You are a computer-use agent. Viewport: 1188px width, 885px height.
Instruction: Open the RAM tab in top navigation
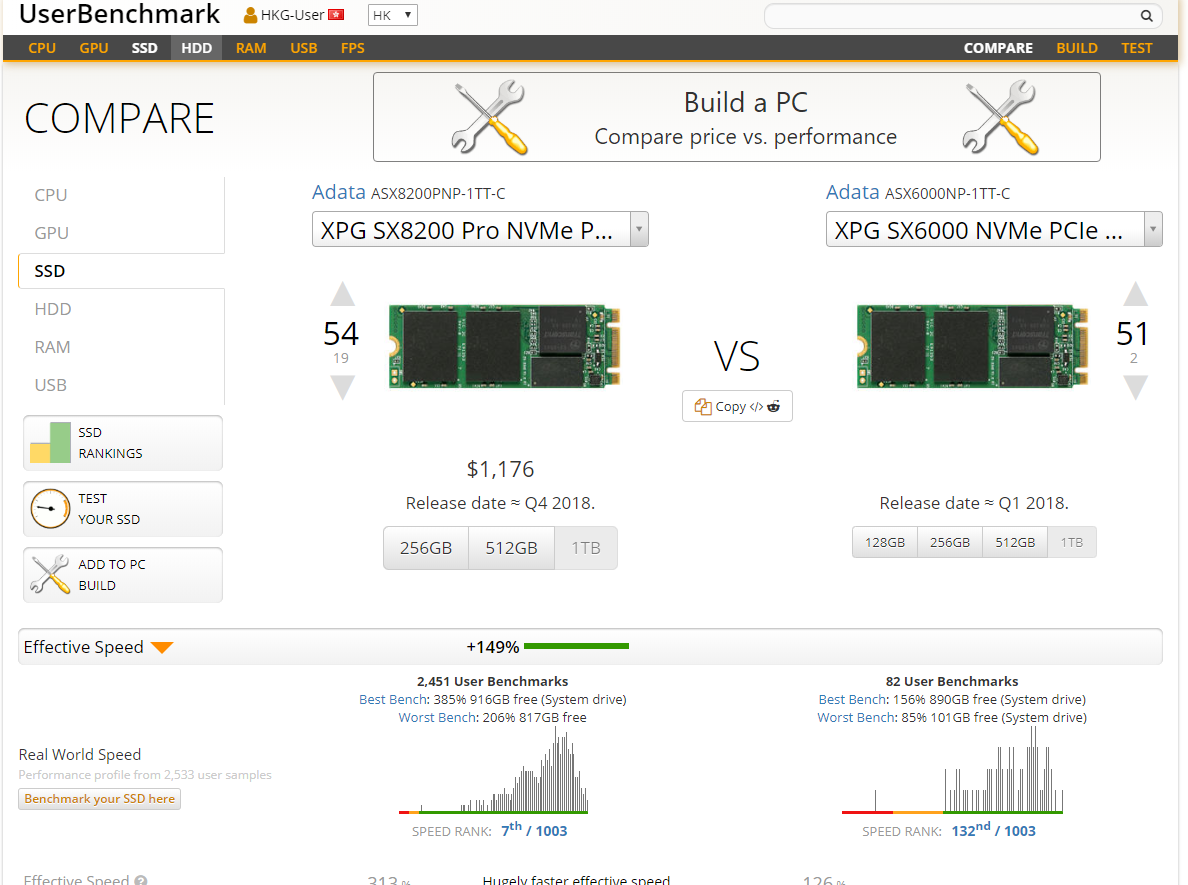tap(251, 48)
